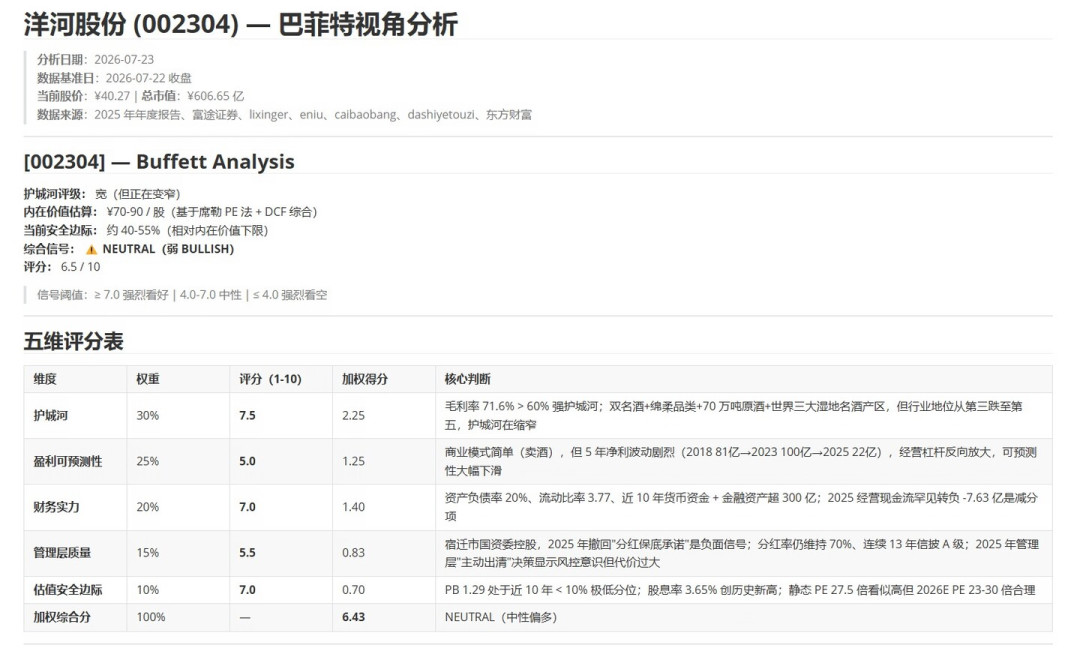
Task: Click the 管理层质量 row label
Action: (63, 553)
